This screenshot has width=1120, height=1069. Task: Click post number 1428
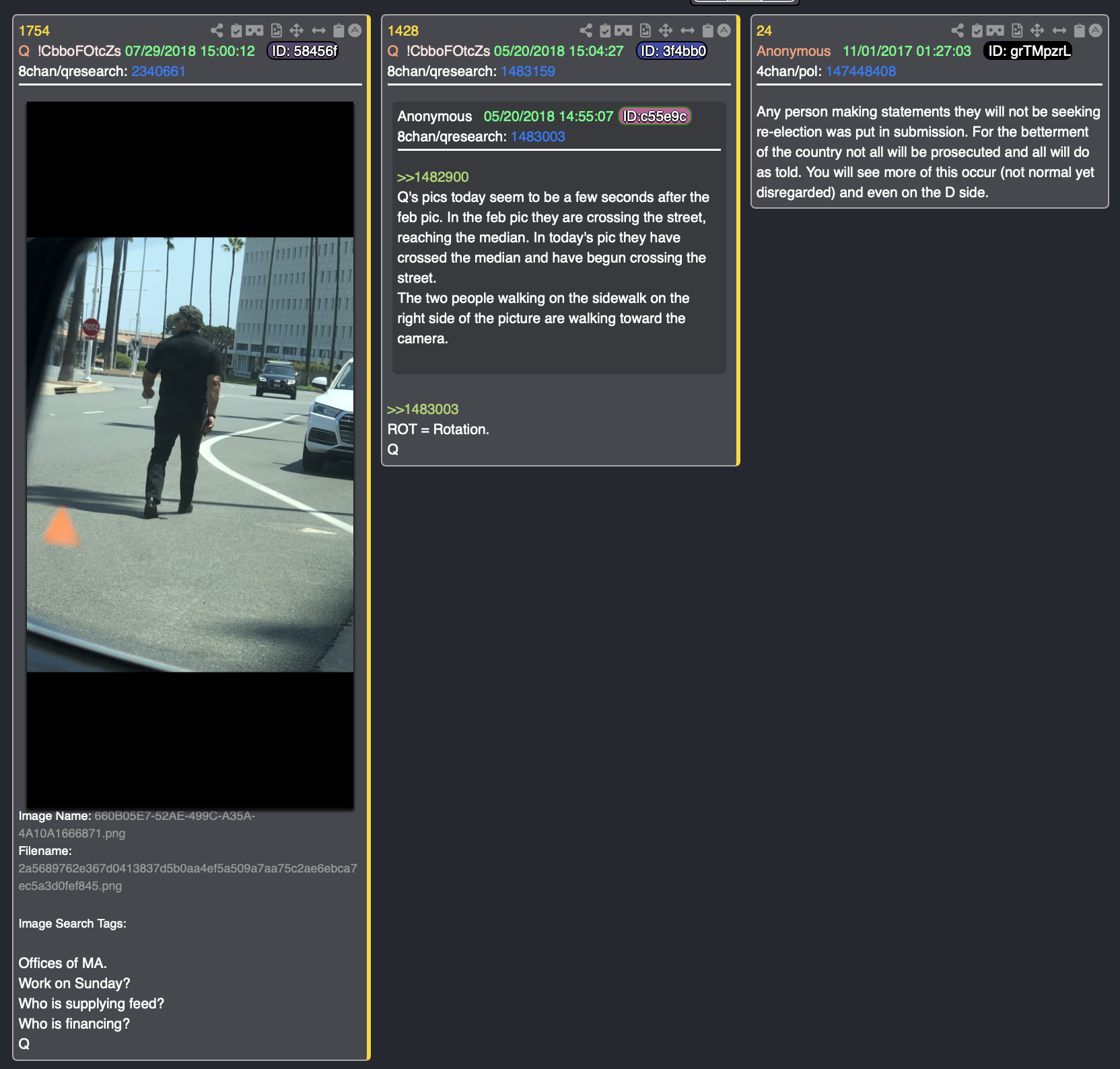pyautogui.click(x=403, y=31)
